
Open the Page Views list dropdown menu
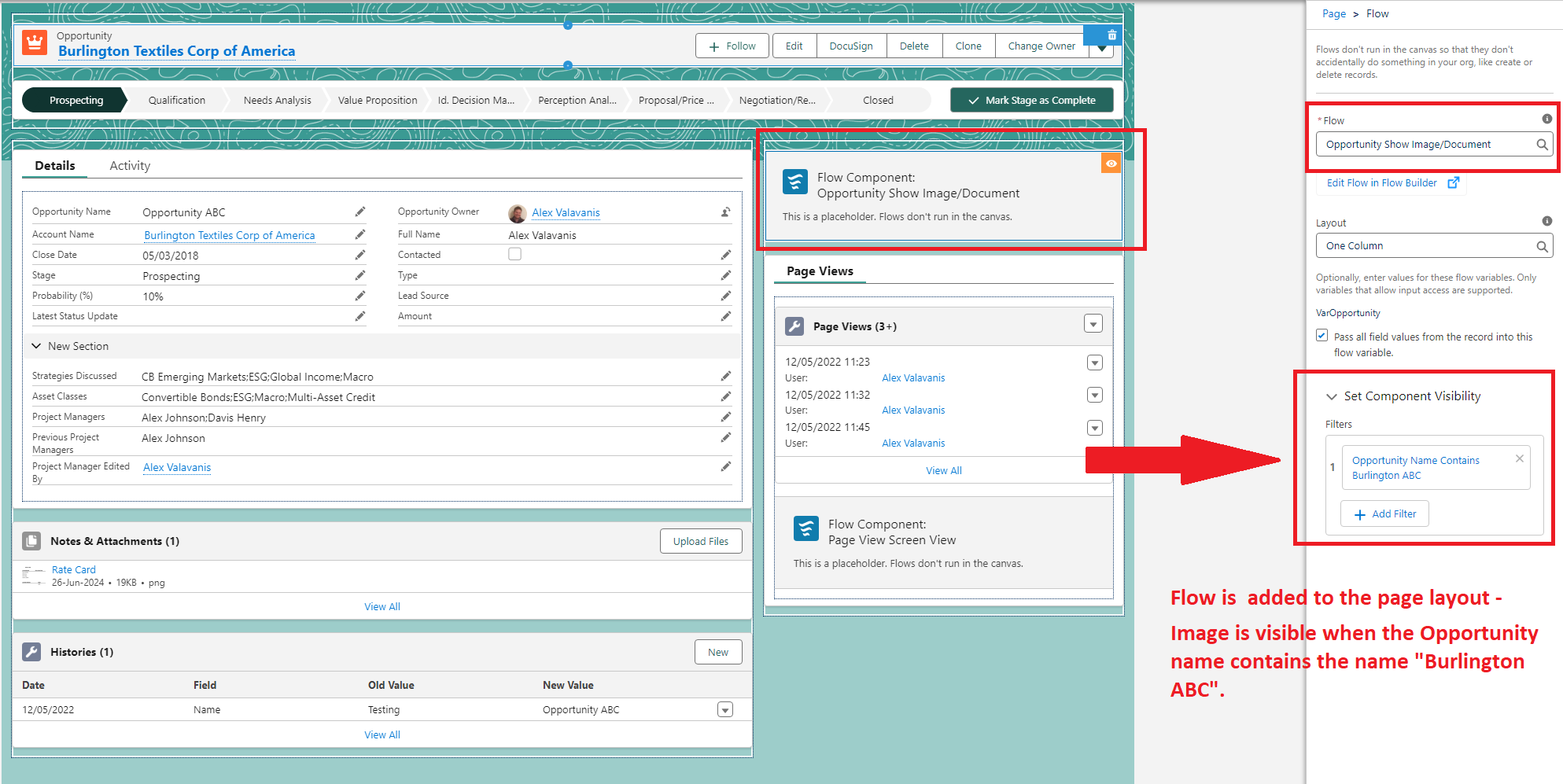tap(1093, 324)
